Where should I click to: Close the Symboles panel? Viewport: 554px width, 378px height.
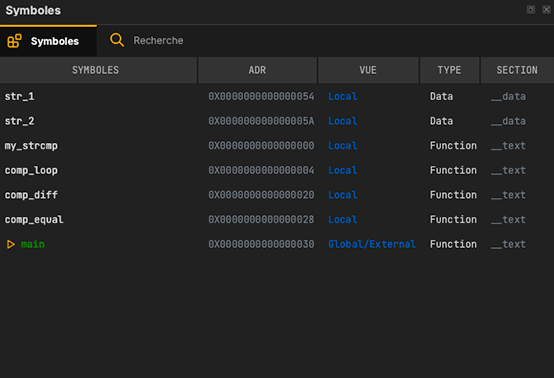pos(546,10)
